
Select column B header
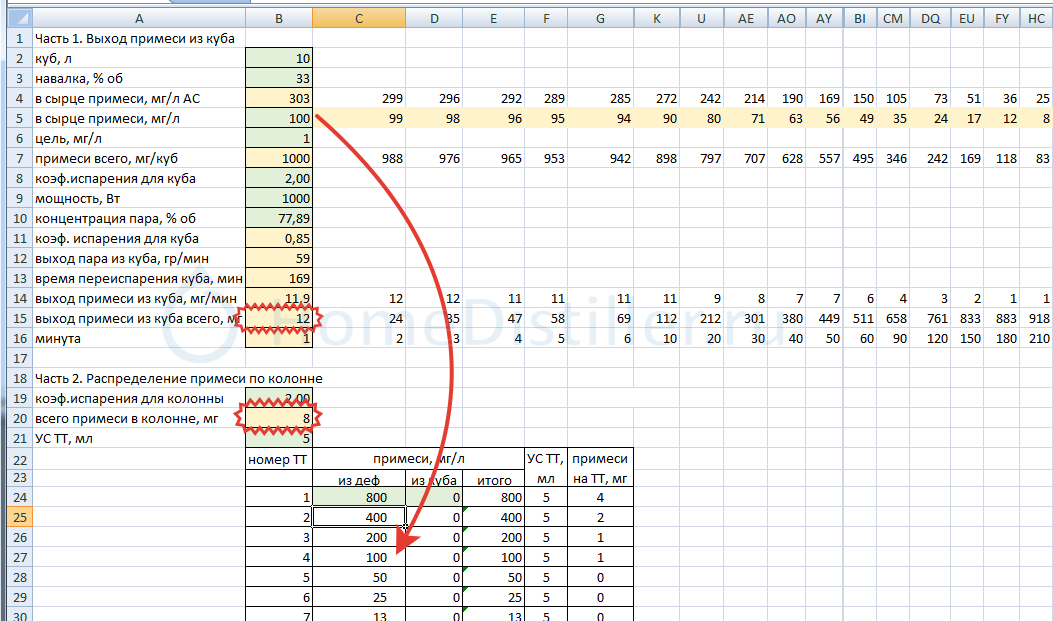click(x=279, y=19)
